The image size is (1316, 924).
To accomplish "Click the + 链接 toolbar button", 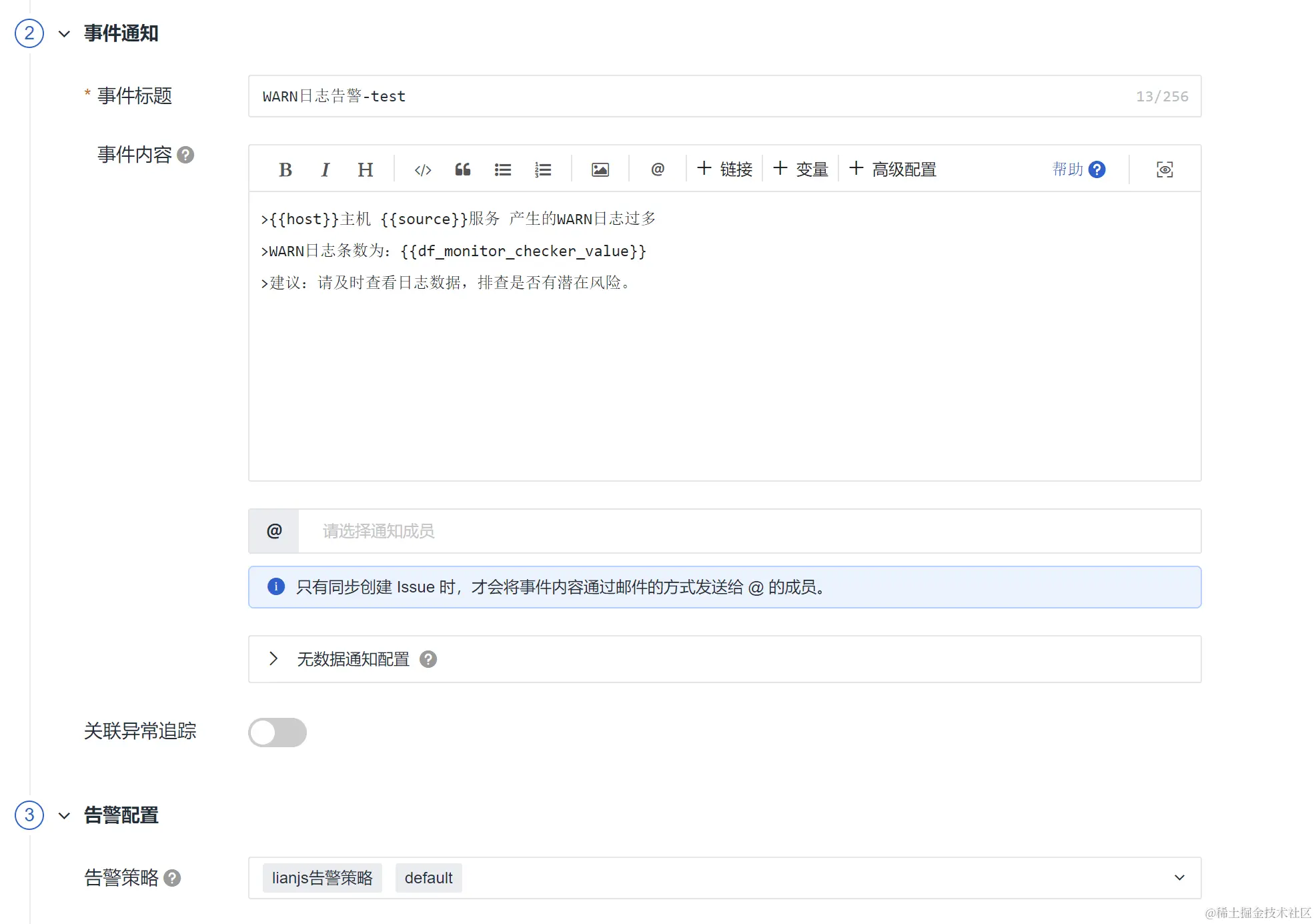I will (x=724, y=169).
